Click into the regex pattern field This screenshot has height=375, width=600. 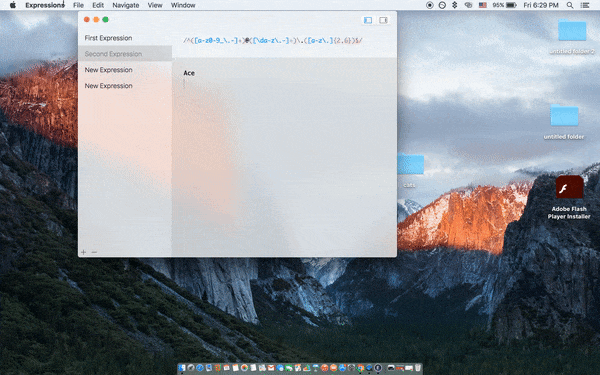[x=272, y=40]
